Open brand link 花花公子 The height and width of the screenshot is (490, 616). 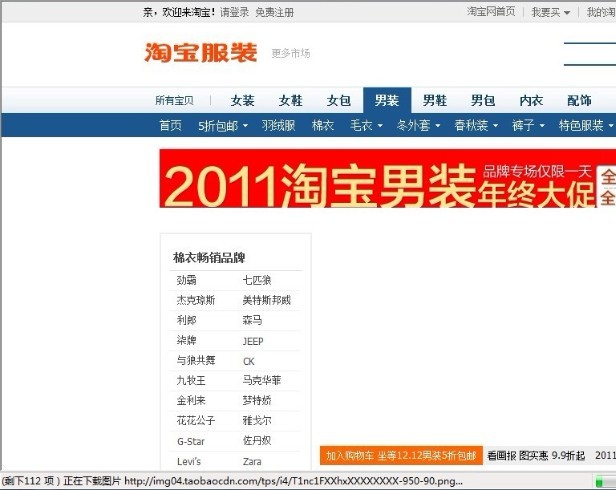pos(196,420)
